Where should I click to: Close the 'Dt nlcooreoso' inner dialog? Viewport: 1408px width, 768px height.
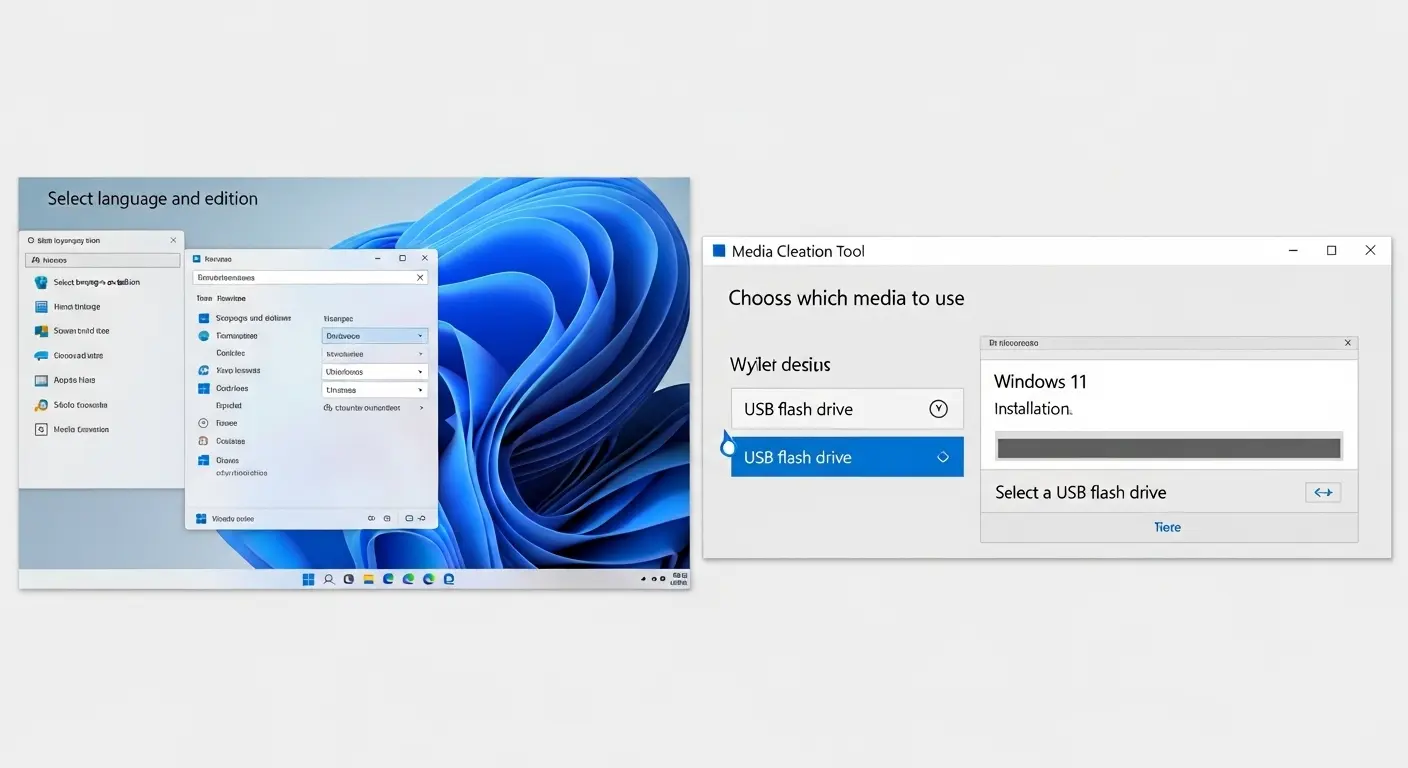click(x=1348, y=343)
